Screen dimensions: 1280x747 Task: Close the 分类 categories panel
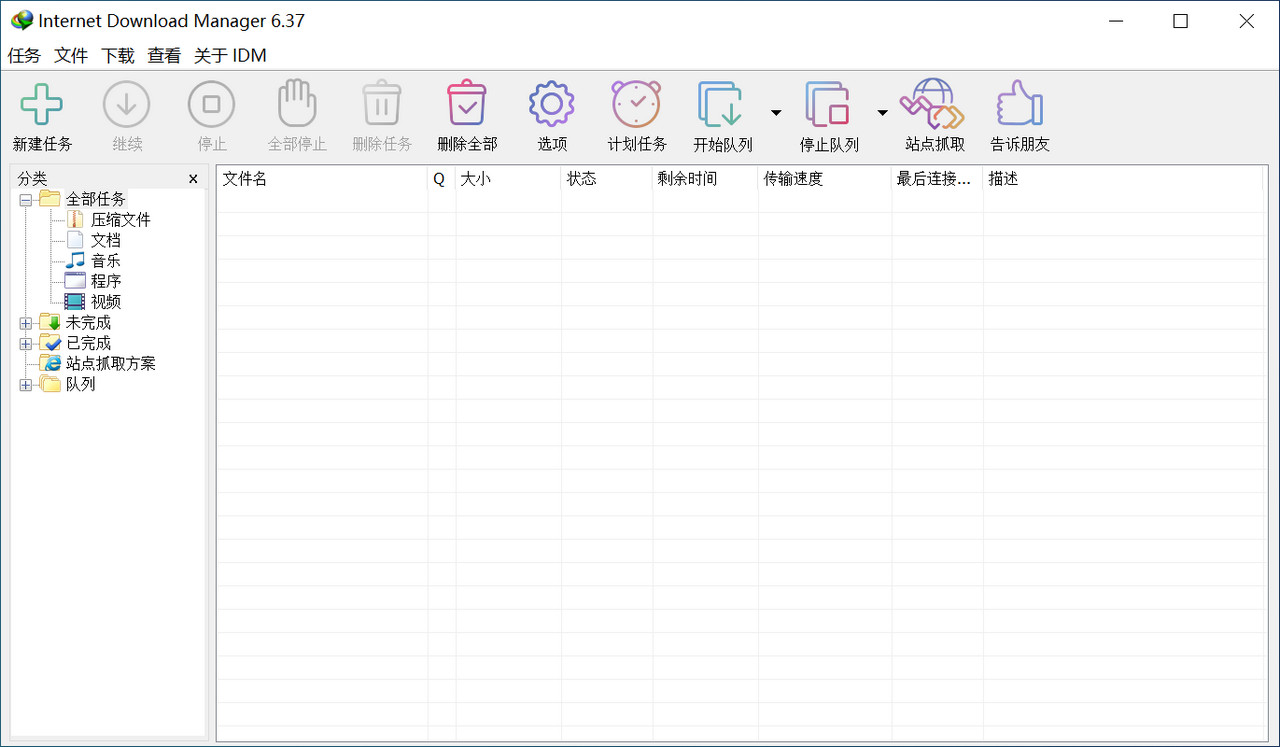[x=193, y=179]
